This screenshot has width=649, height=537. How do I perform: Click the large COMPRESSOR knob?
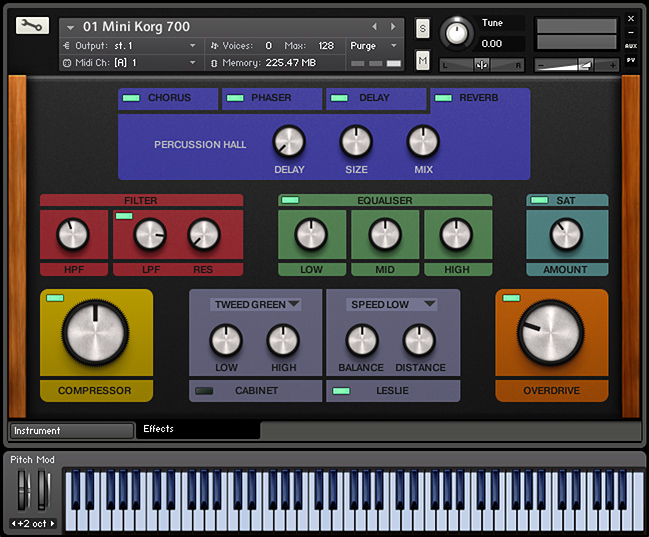click(95, 332)
